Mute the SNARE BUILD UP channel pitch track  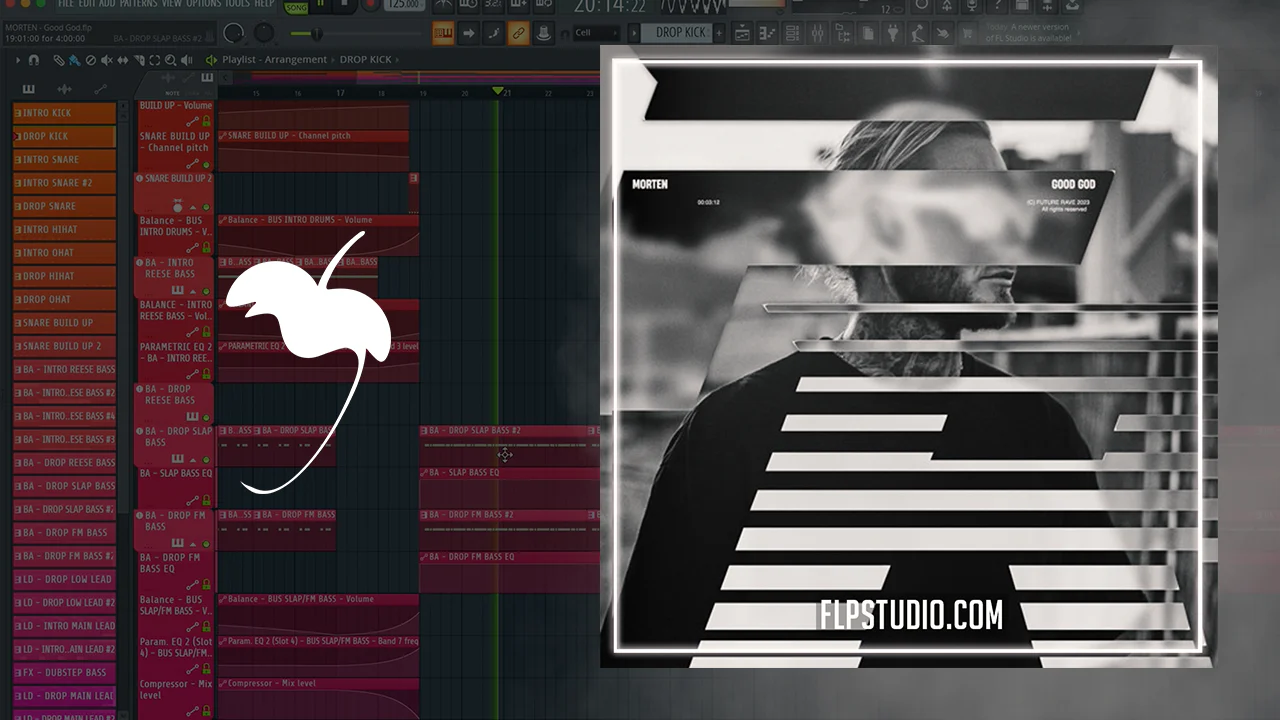[x=207, y=164]
